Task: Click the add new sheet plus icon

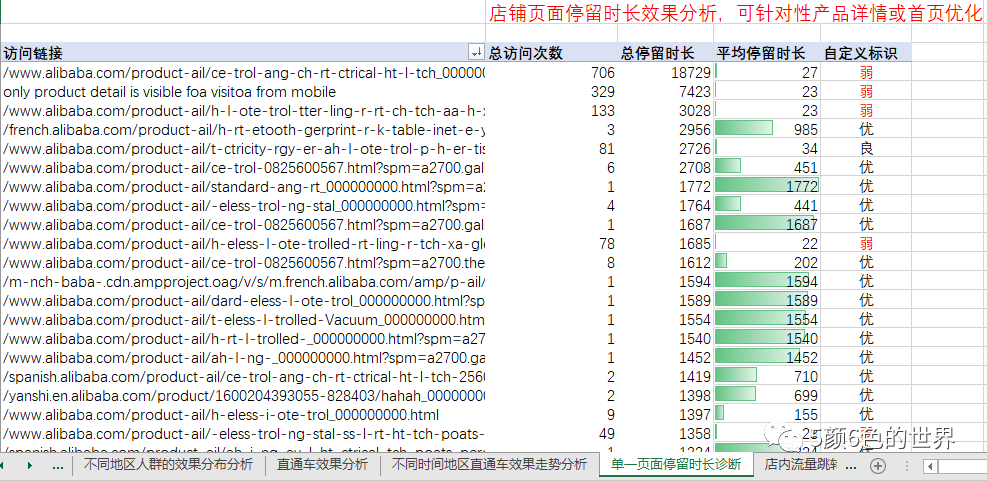Action: 878,466
